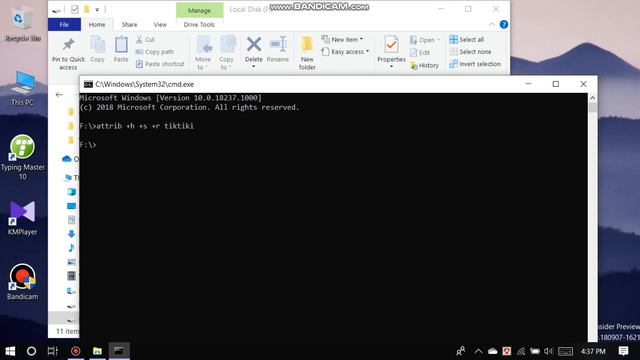Viewport: 640px width, 360px height.
Task: Open the cmd.exe title bar system icon
Action: 88,84
